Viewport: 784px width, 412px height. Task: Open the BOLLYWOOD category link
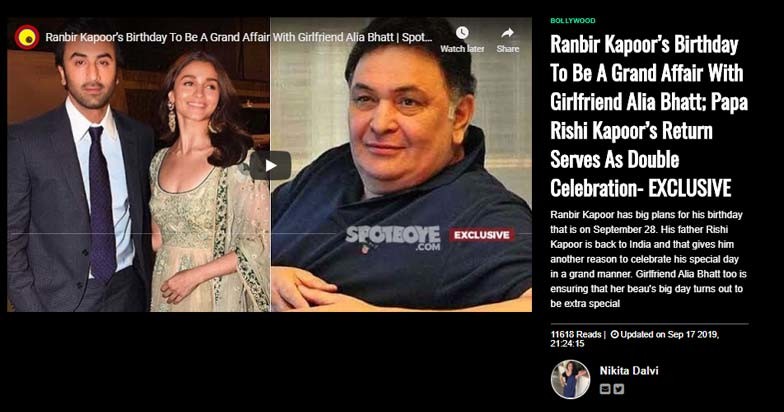pos(573,21)
